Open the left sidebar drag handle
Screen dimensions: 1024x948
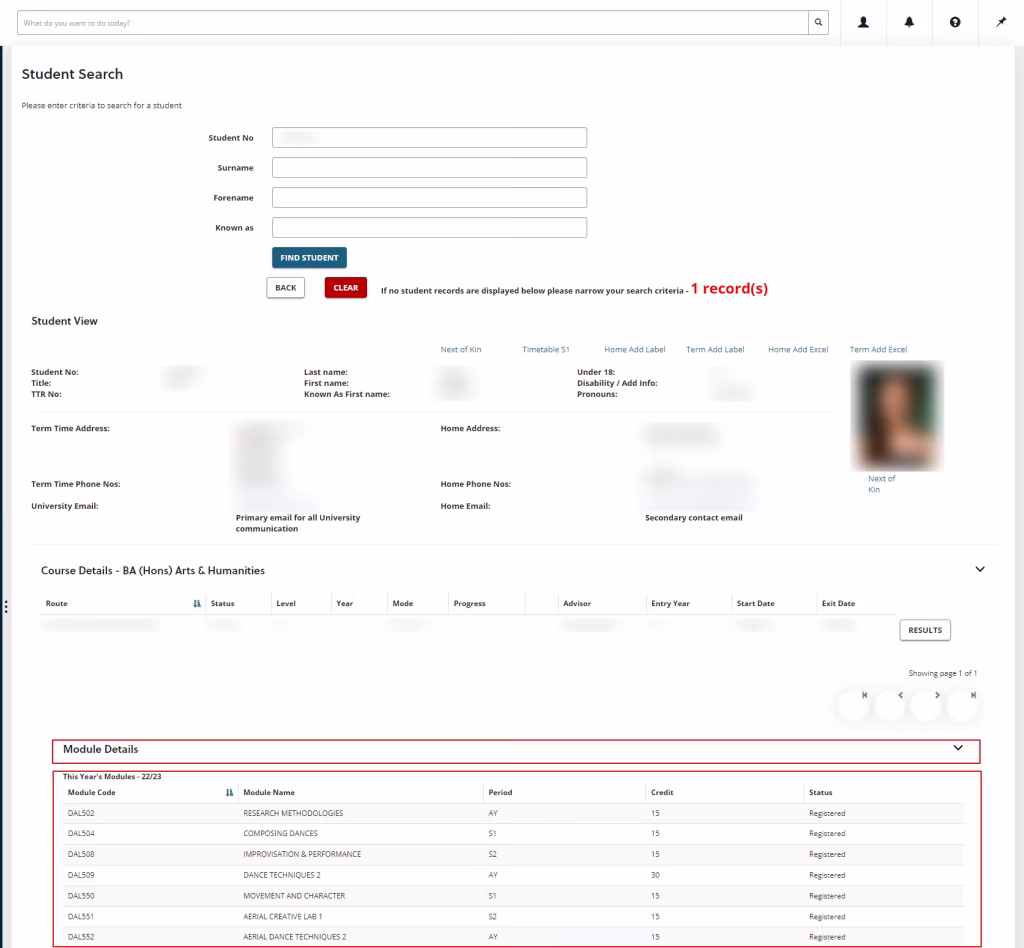[6, 606]
